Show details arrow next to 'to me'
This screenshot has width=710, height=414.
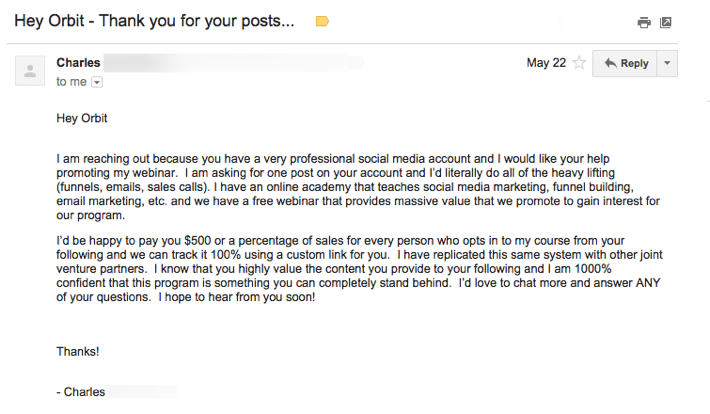[x=97, y=82]
